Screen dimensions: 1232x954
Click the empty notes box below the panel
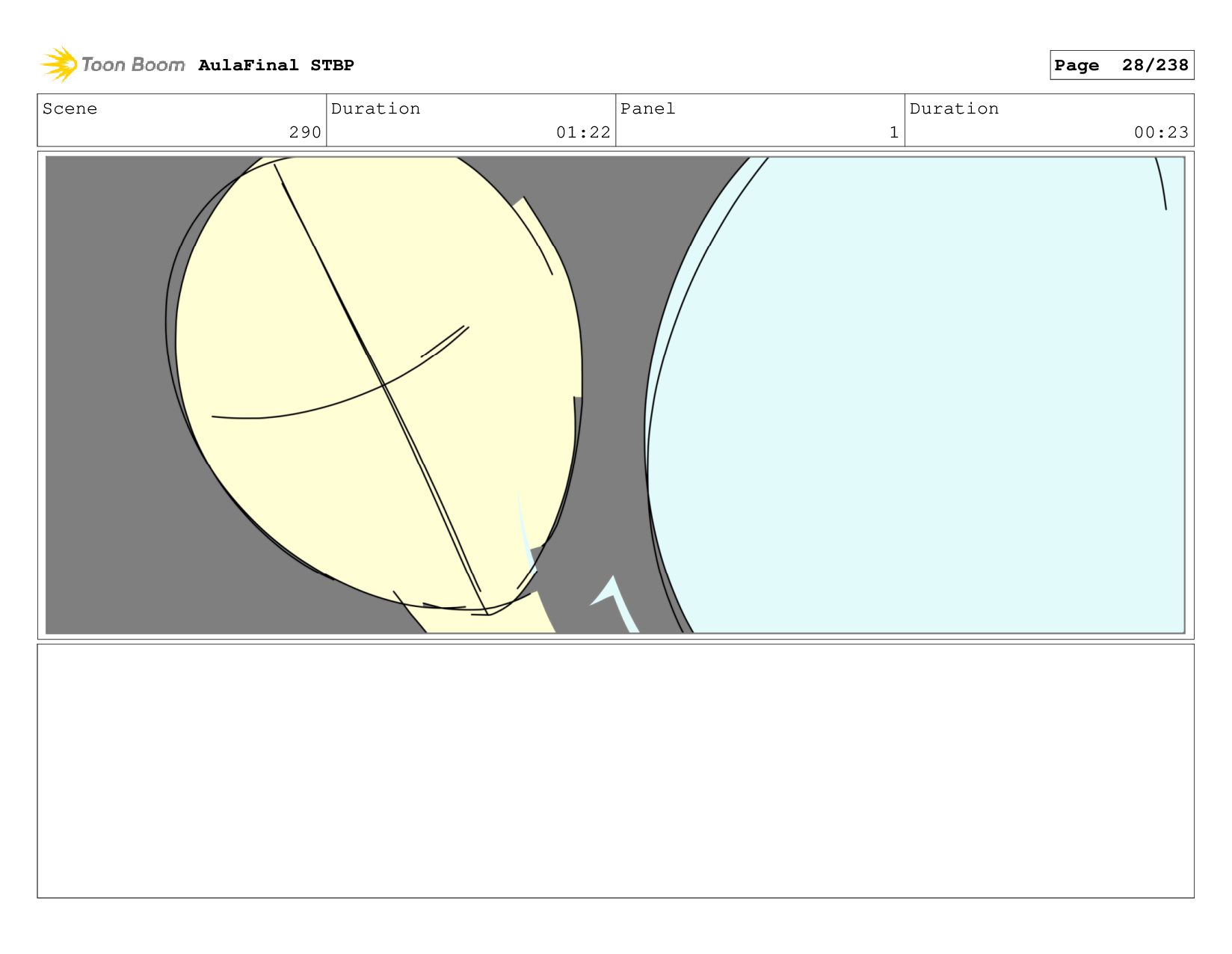tap(615, 771)
